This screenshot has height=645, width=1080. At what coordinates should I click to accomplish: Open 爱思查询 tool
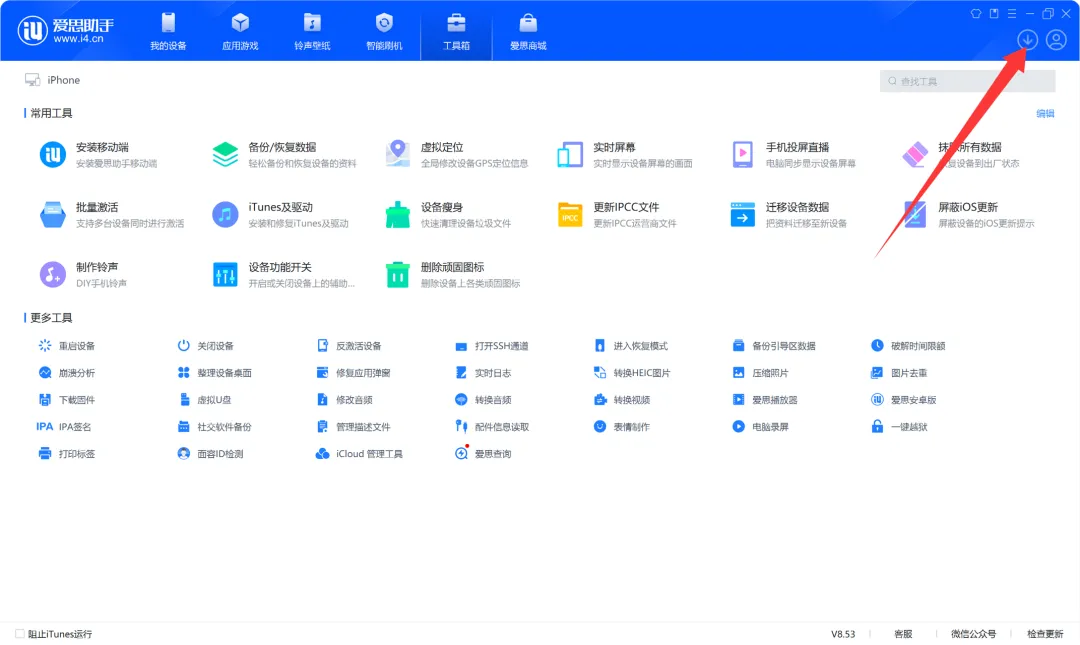click(x=483, y=453)
